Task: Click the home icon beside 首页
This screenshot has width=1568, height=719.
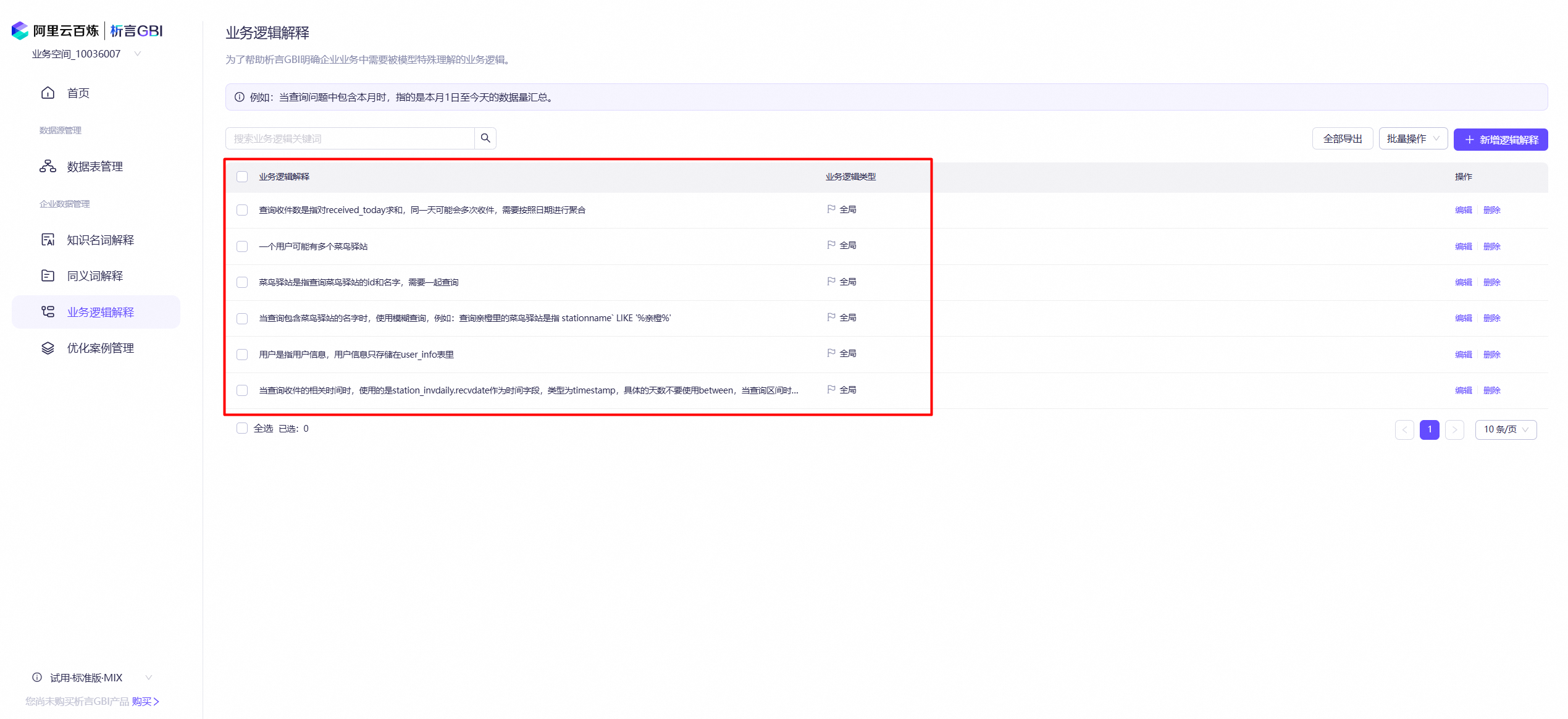Action: [48, 93]
